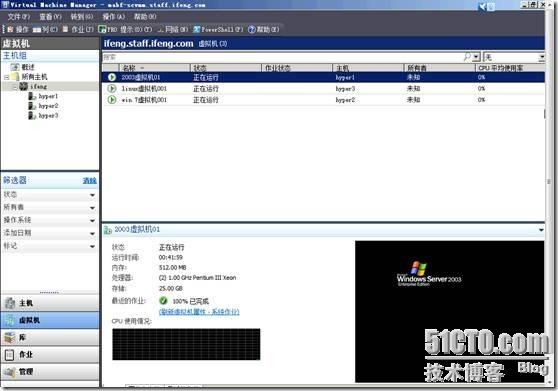Image resolution: width=558 pixels, height=391 pixels.
Task: Expand the 添加日期 filter dropdown
Action: 93,233
